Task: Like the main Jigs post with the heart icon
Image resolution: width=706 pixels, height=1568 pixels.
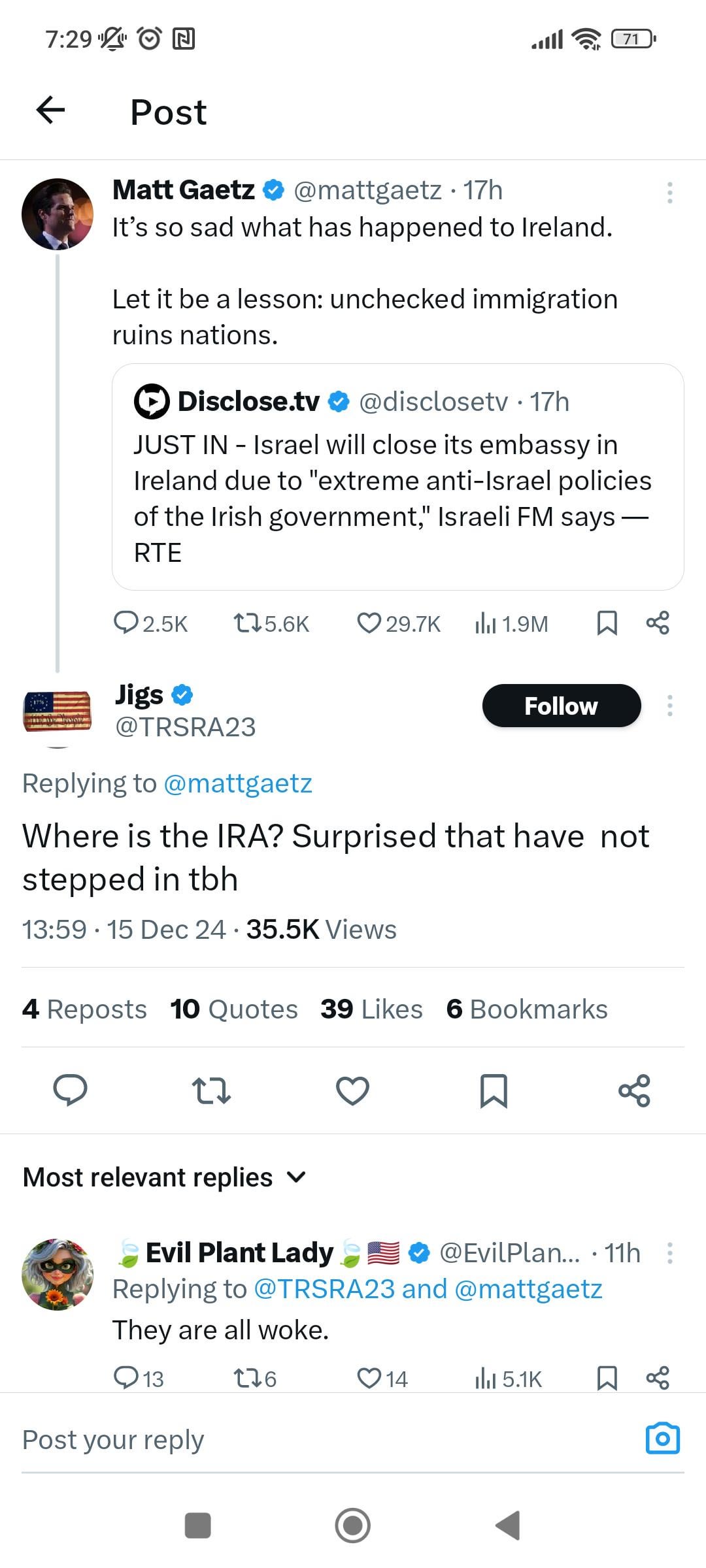Action: [352, 1090]
